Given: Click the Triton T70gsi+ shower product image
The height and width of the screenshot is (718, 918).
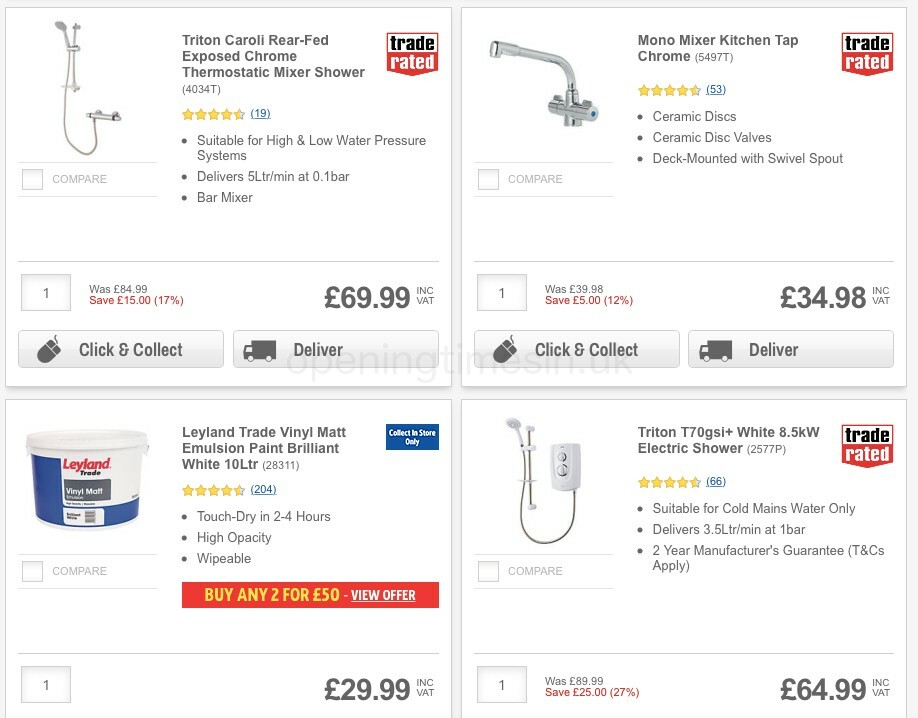Looking at the screenshot, I should pyautogui.click(x=543, y=480).
